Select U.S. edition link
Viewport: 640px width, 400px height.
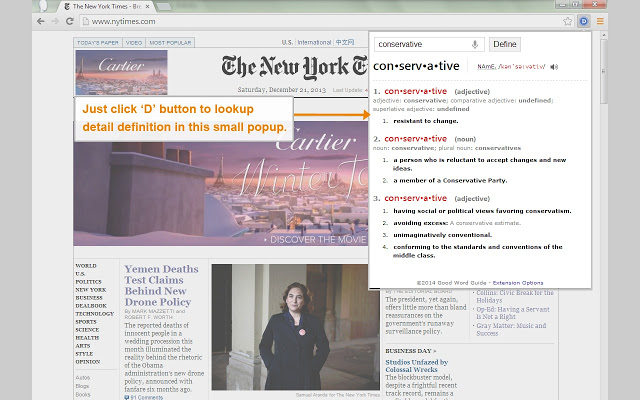coord(287,42)
